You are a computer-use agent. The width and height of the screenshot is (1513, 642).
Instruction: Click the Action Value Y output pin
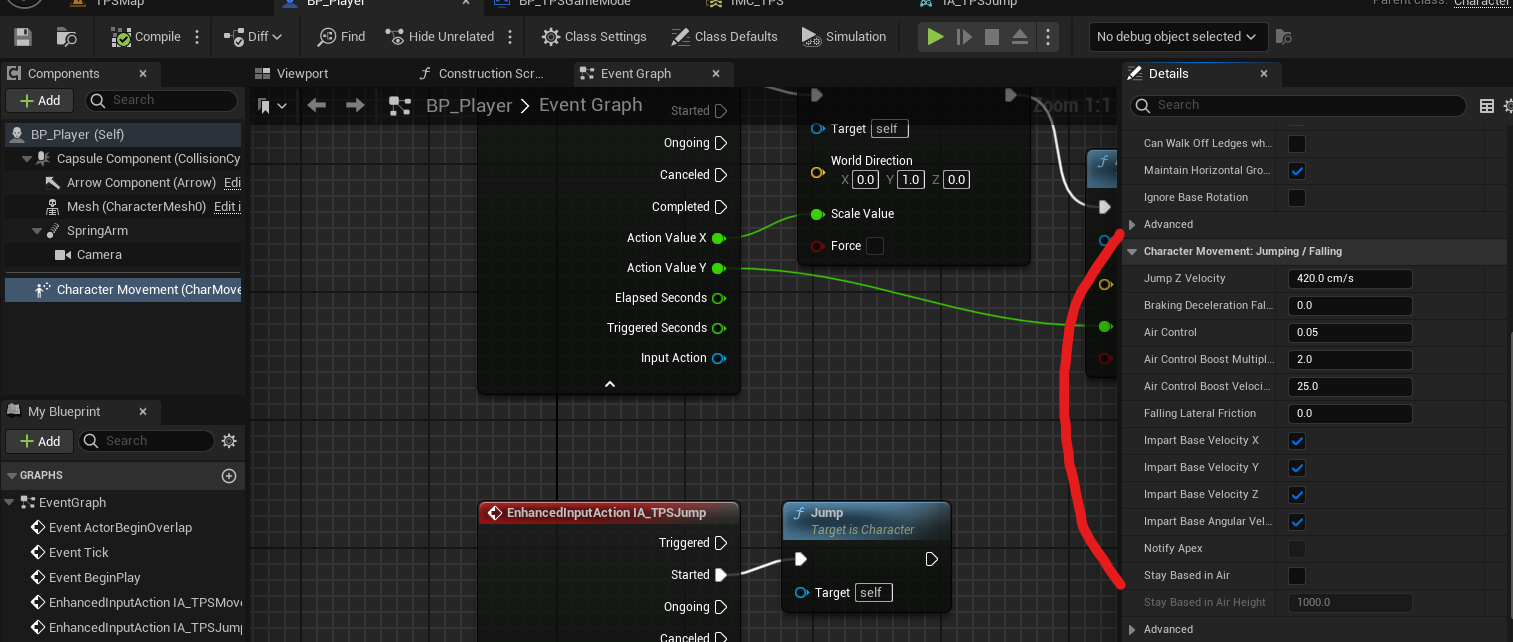(x=719, y=268)
